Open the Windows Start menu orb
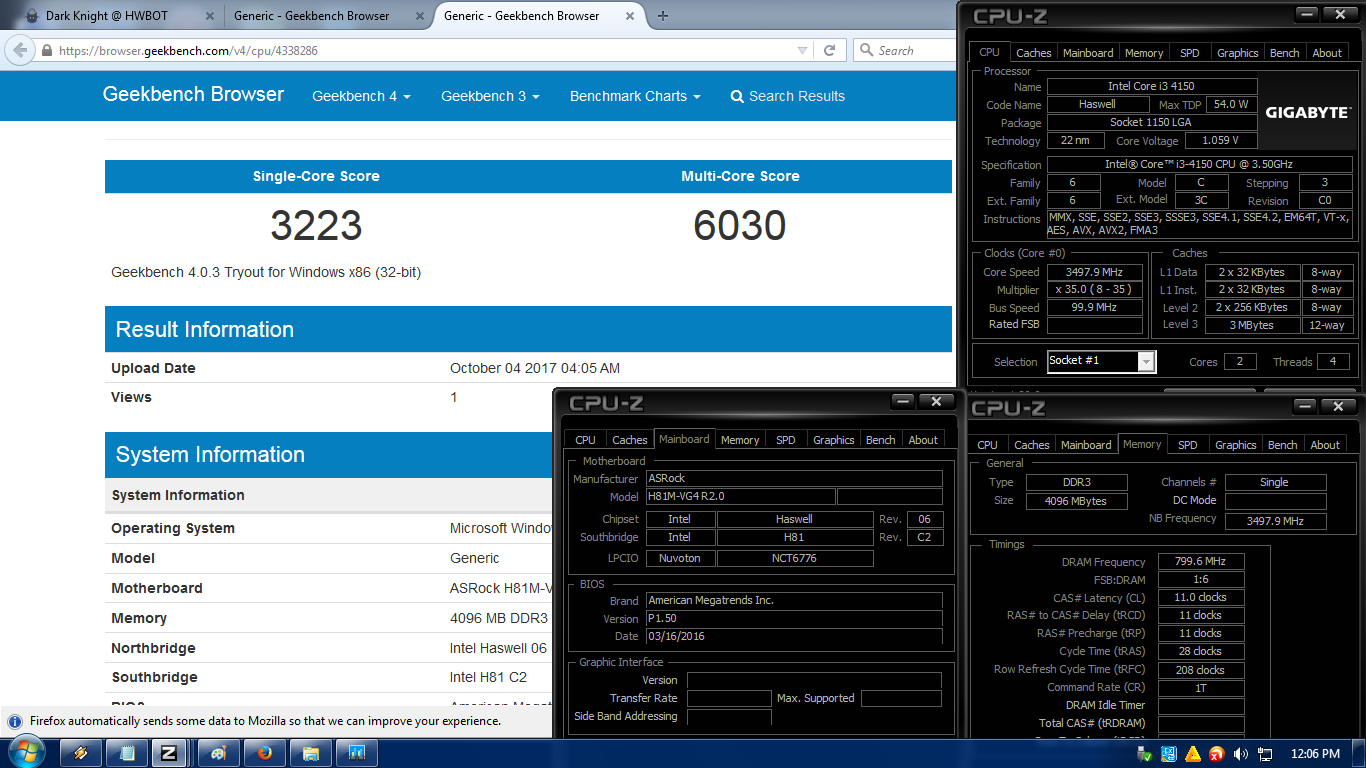Viewport: 1366px width, 768px height. coord(27,753)
